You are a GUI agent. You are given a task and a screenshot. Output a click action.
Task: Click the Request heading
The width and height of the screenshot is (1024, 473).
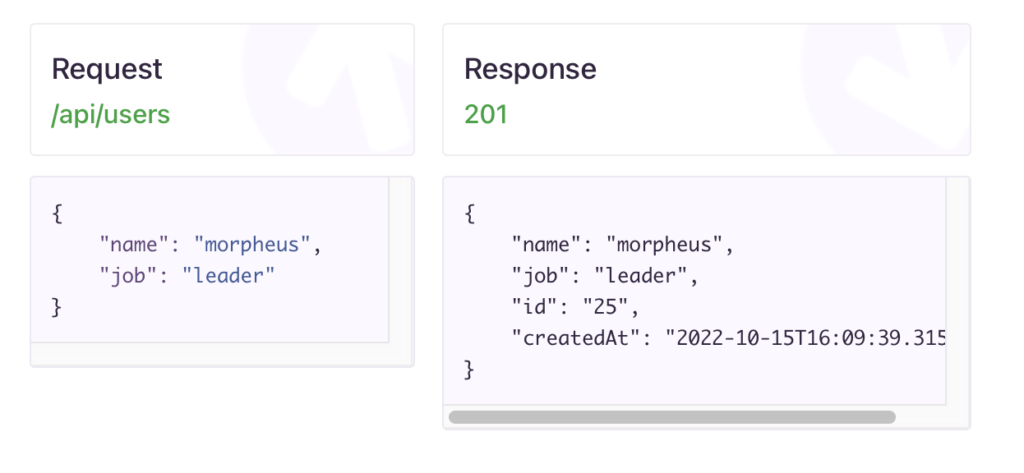[107, 69]
